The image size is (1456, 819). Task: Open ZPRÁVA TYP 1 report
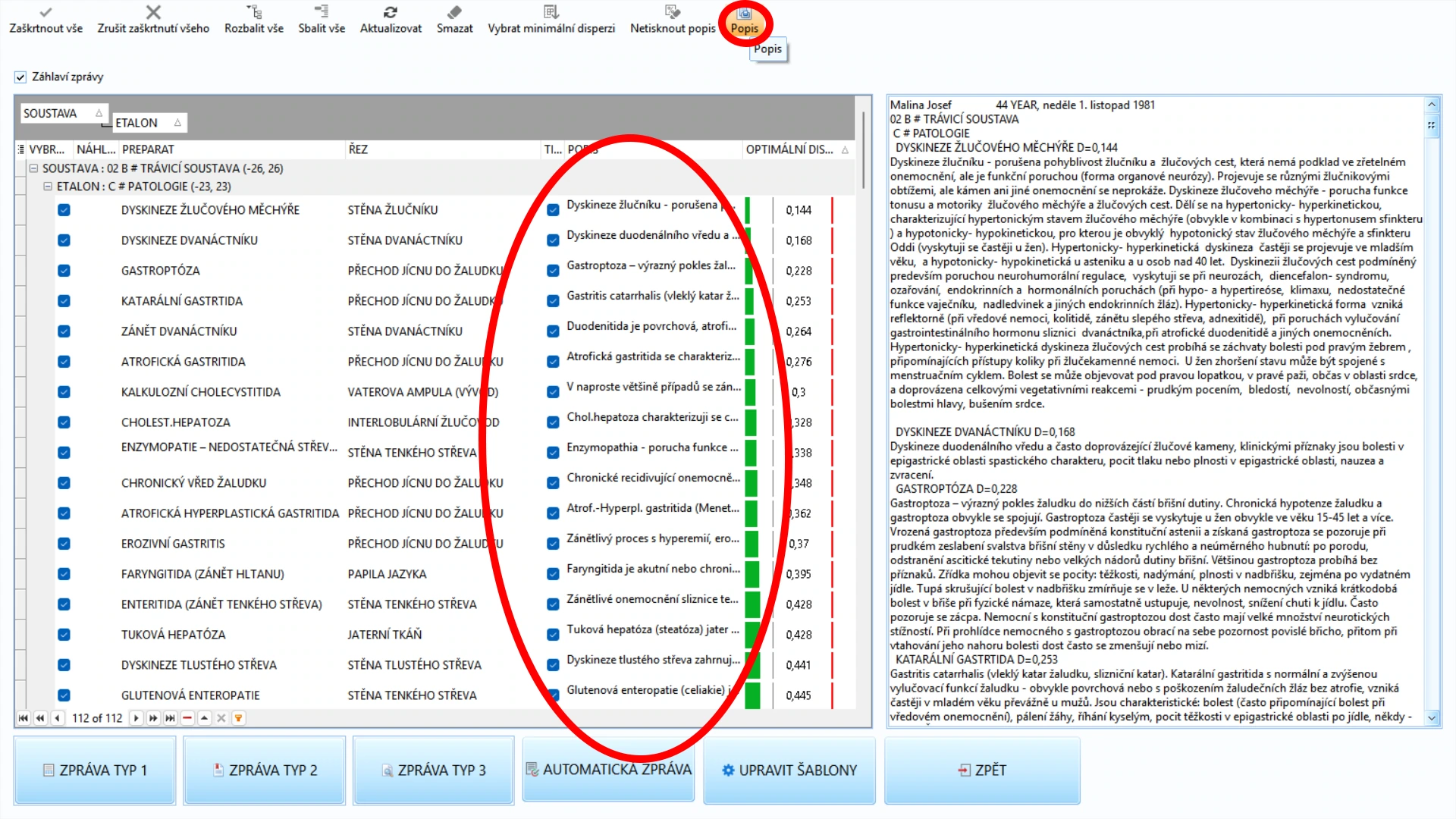(x=95, y=770)
